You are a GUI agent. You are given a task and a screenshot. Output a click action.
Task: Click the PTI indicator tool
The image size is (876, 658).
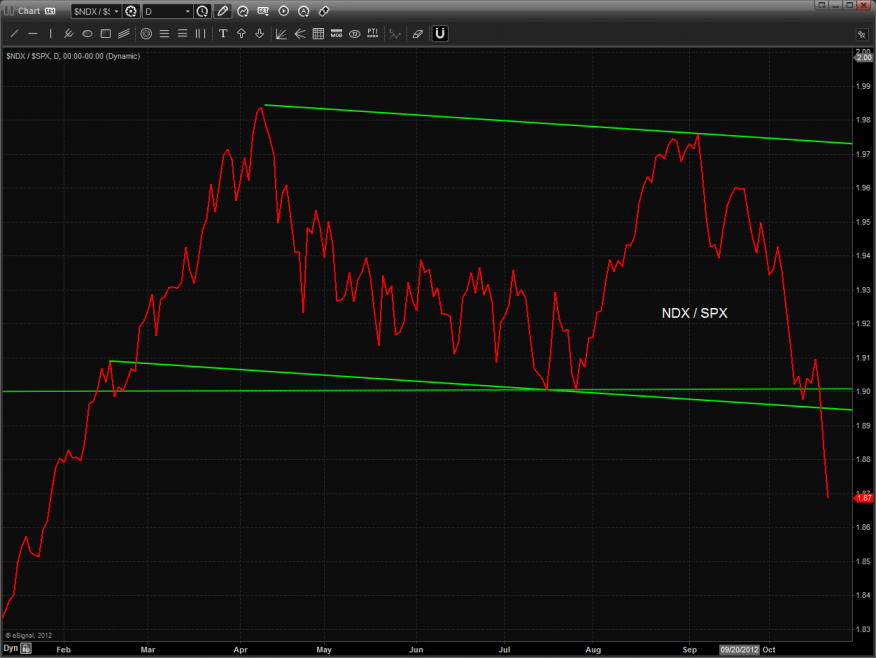click(x=373, y=34)
